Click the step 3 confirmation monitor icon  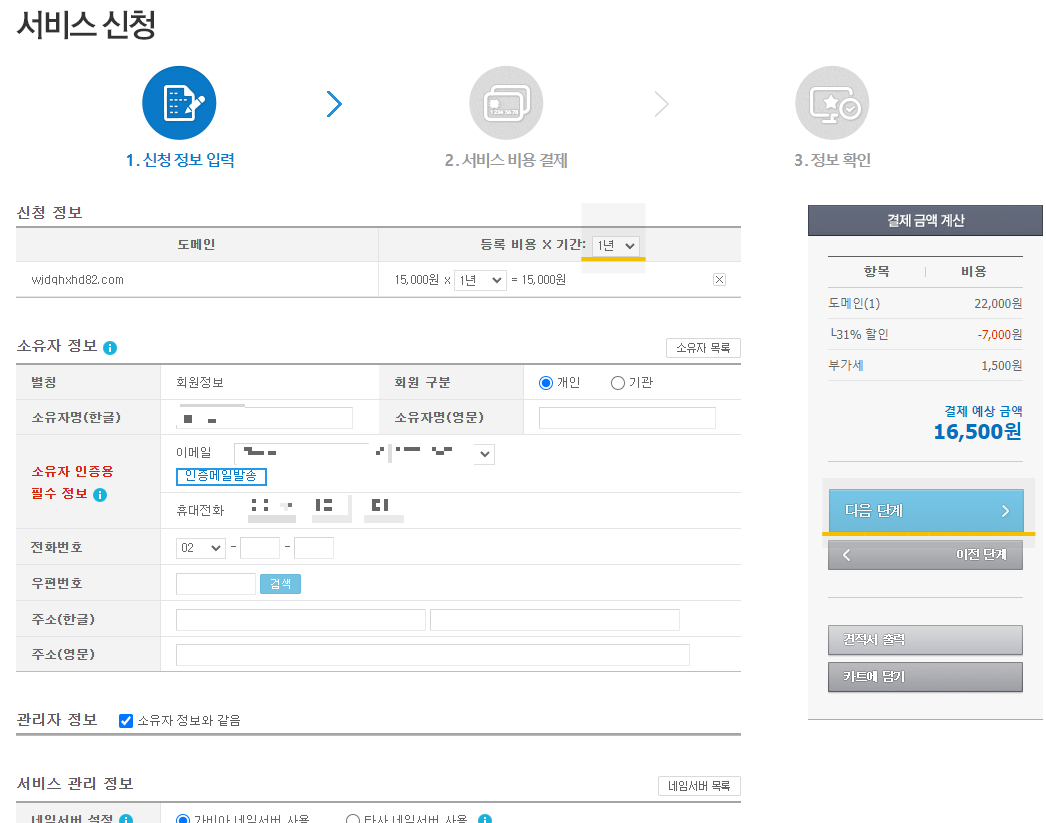832,103
